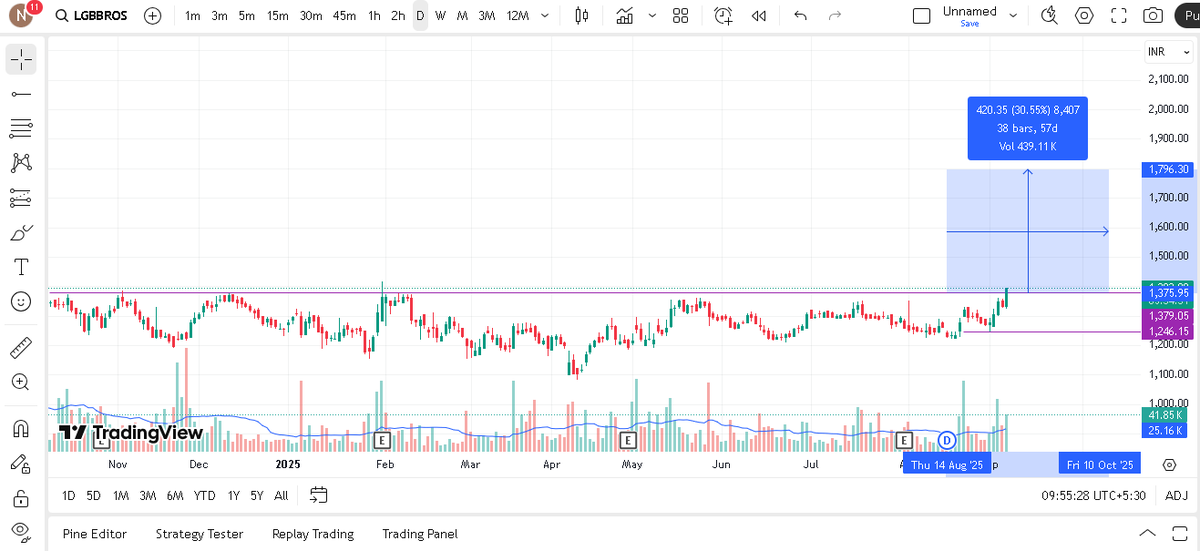The height and width of the screenshot is (551, 1200).
Task: Open the emoji icons tool
Action: 21,301
